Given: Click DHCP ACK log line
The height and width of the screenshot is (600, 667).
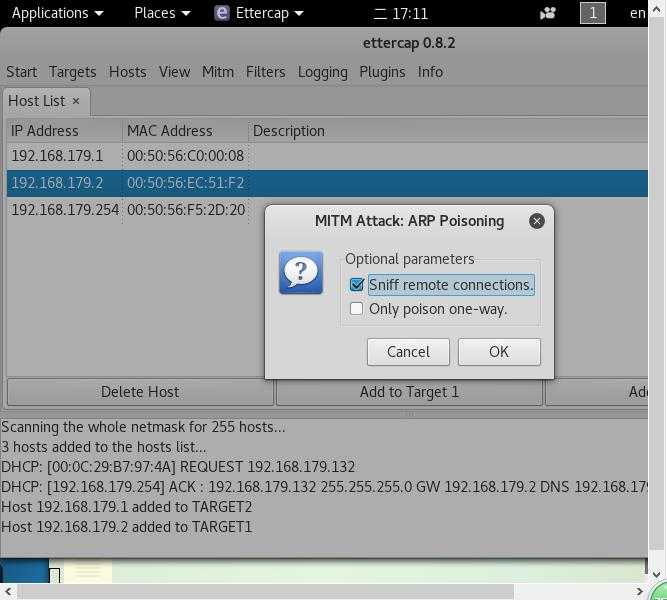Looking at the screenshot, I should click(324, 487).
